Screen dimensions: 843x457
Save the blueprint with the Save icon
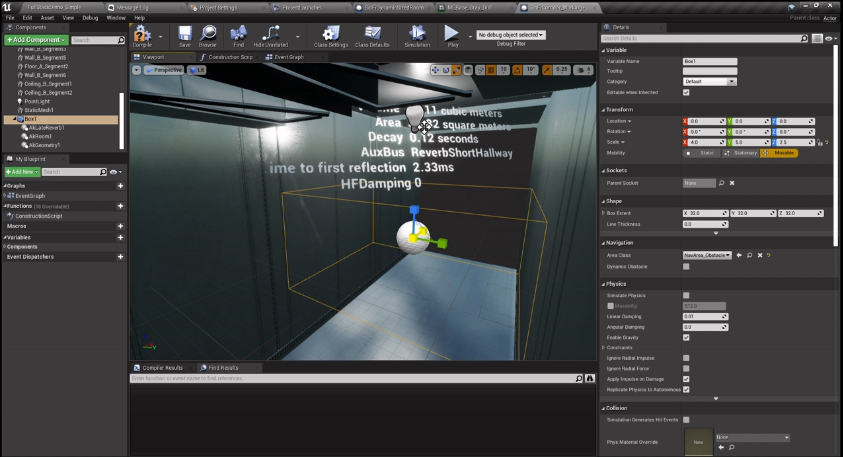(185, 35)
